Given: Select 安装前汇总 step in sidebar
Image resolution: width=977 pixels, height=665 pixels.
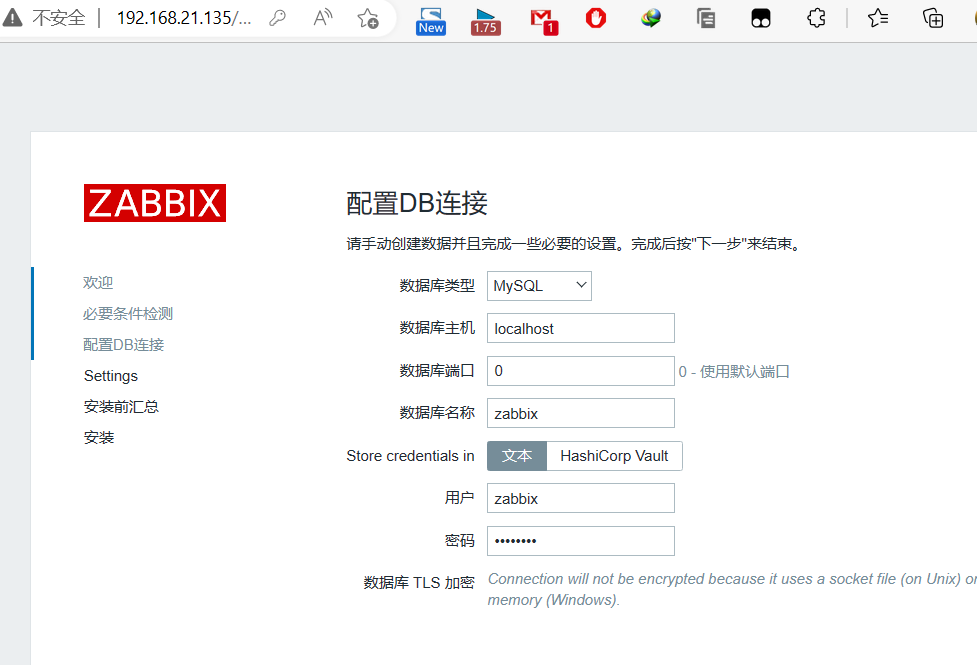Looking at the screenshot, I should tap(122, 406).
